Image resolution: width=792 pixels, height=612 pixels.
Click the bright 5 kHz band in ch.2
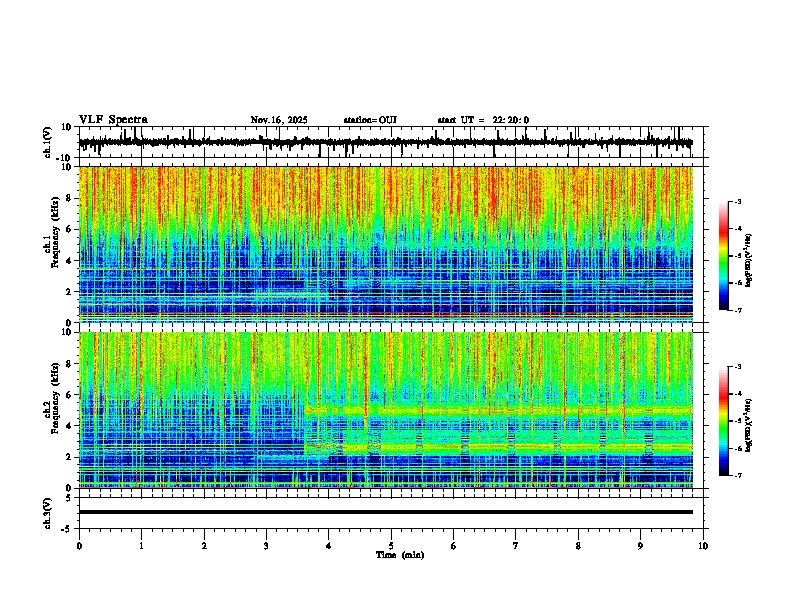499,411
